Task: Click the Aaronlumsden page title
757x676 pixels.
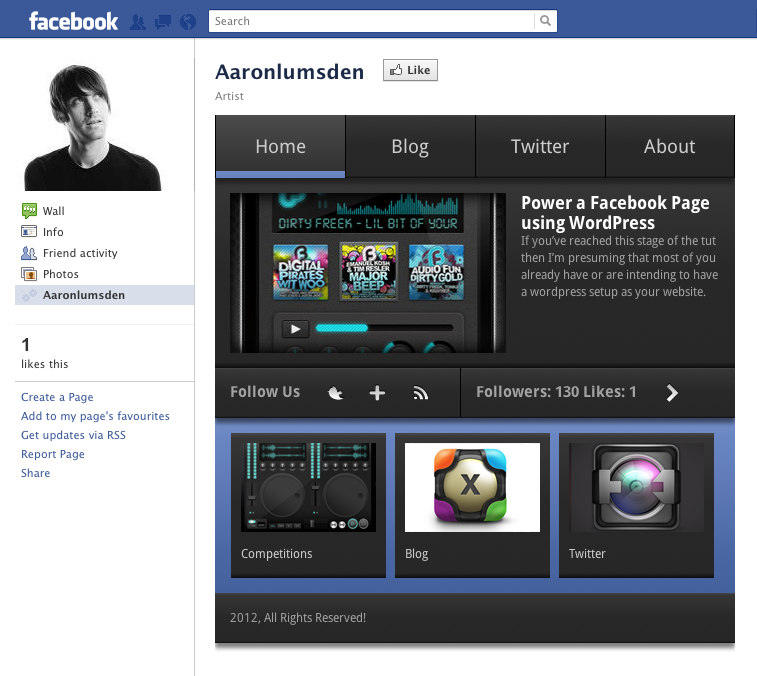Action: click(x=290, y=72)
